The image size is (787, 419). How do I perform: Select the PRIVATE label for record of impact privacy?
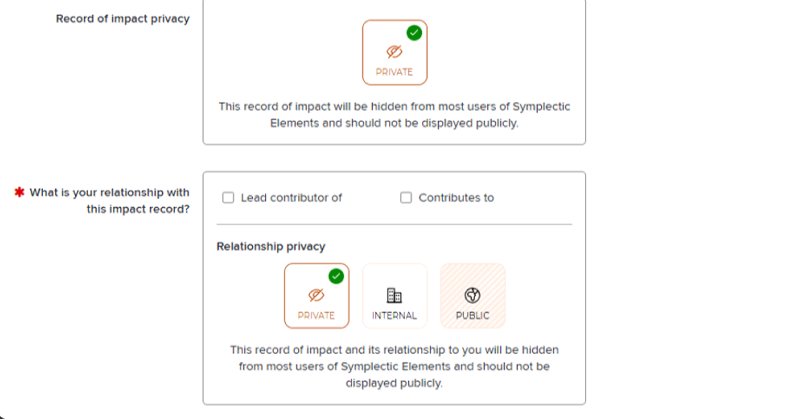click(395, 72)
